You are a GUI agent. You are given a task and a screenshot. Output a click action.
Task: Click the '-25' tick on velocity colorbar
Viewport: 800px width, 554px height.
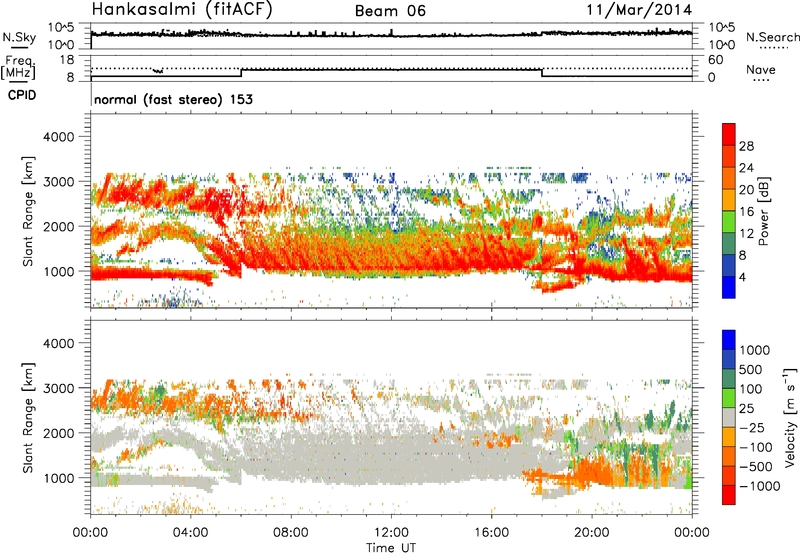click(754, 427)
